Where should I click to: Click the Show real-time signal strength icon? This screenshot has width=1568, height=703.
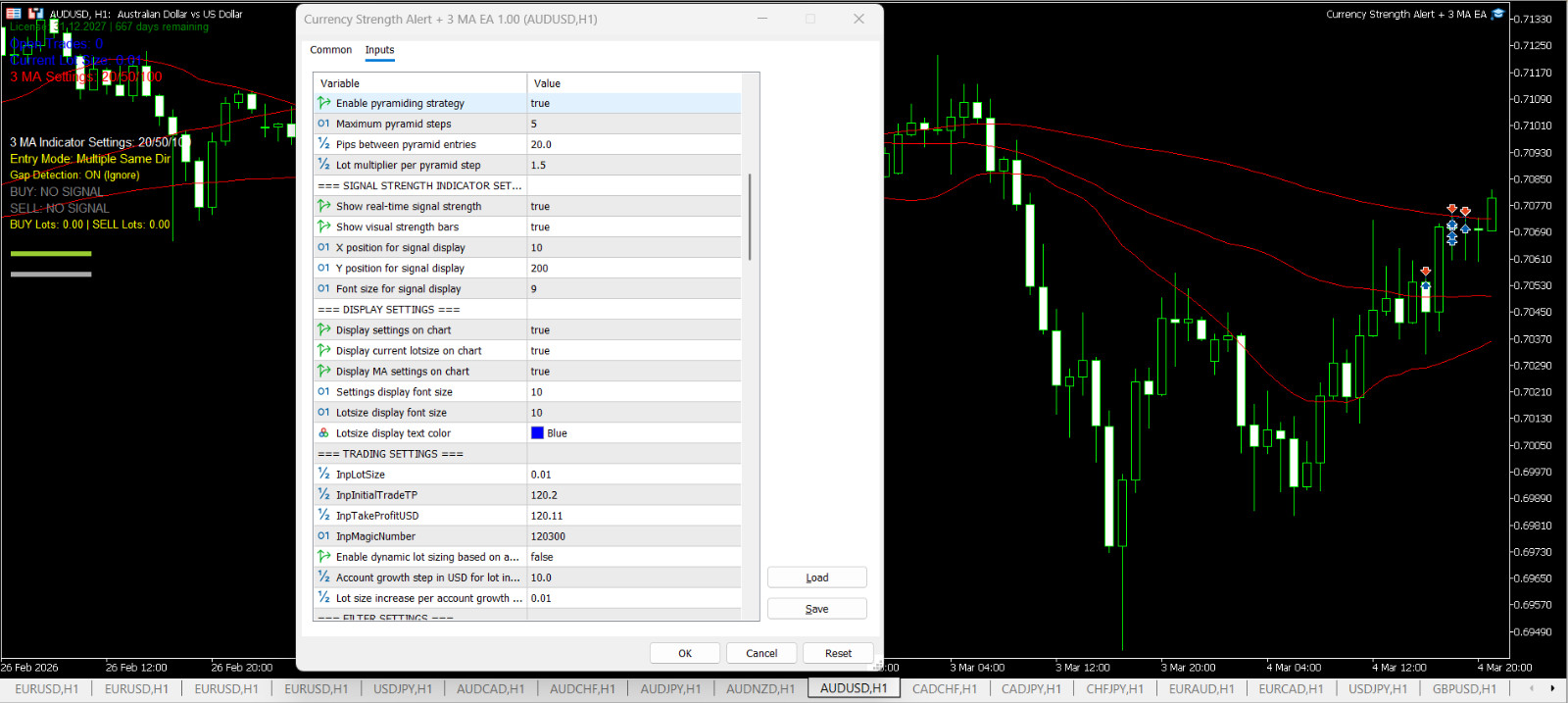coord(323,206)
